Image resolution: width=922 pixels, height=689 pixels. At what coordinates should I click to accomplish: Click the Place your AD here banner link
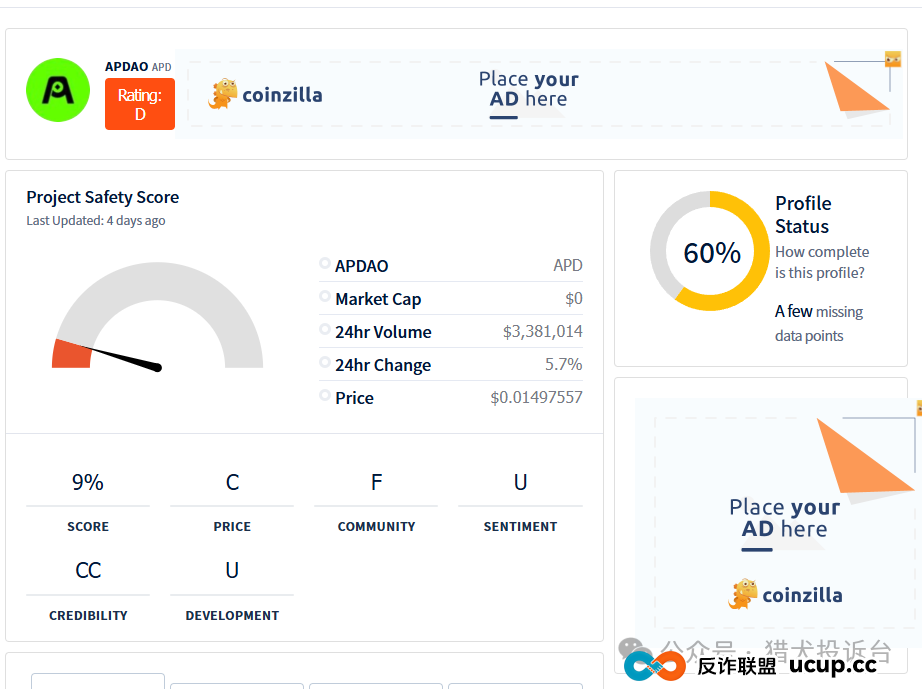coord(529,89)
